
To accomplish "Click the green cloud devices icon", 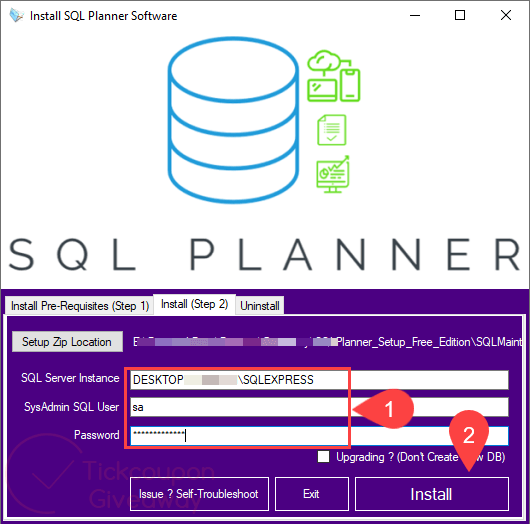I will tap(334, 76).
